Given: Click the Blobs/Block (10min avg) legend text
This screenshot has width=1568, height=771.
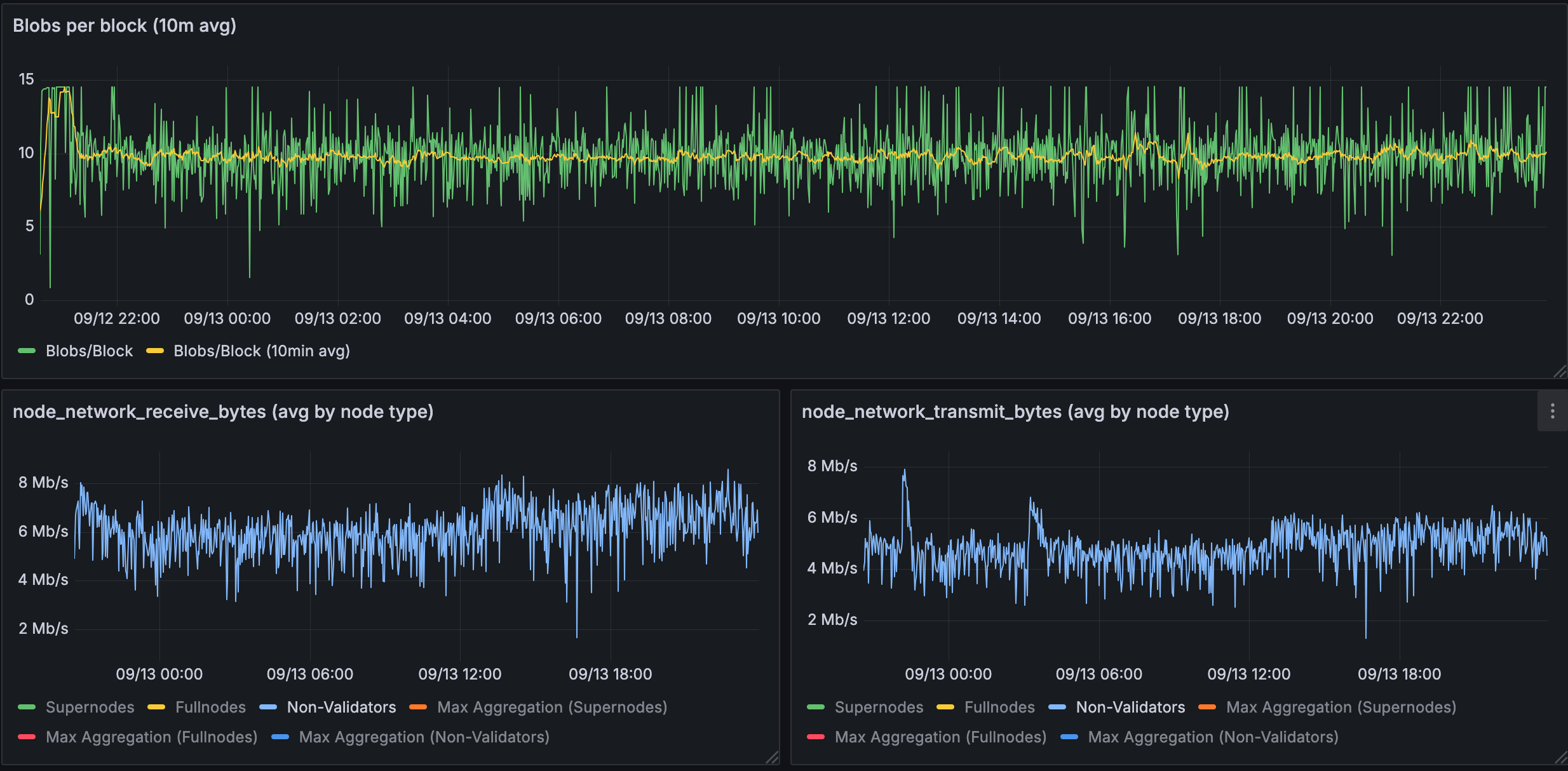Looking at the screenshot, I should [x=261, y=351].
